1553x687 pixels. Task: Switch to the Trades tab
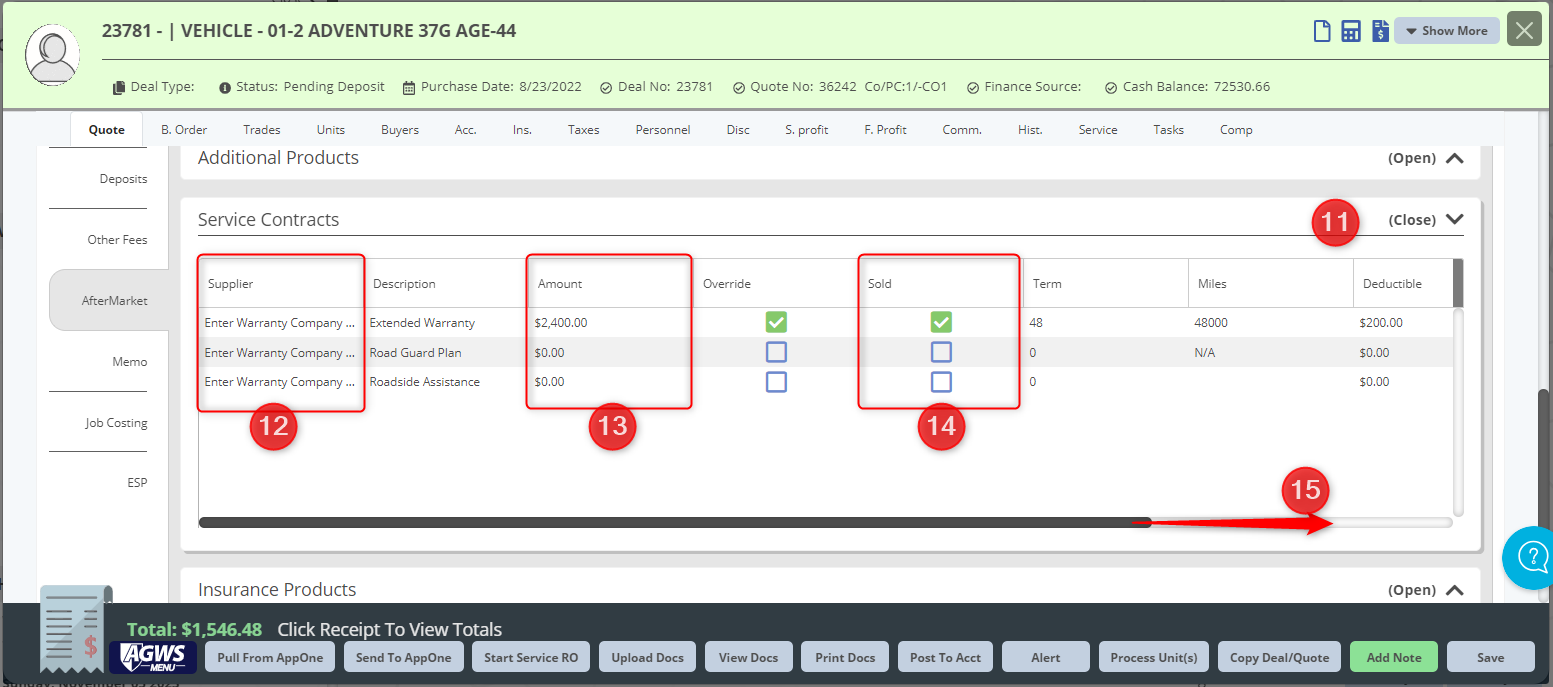click(262, 130)
